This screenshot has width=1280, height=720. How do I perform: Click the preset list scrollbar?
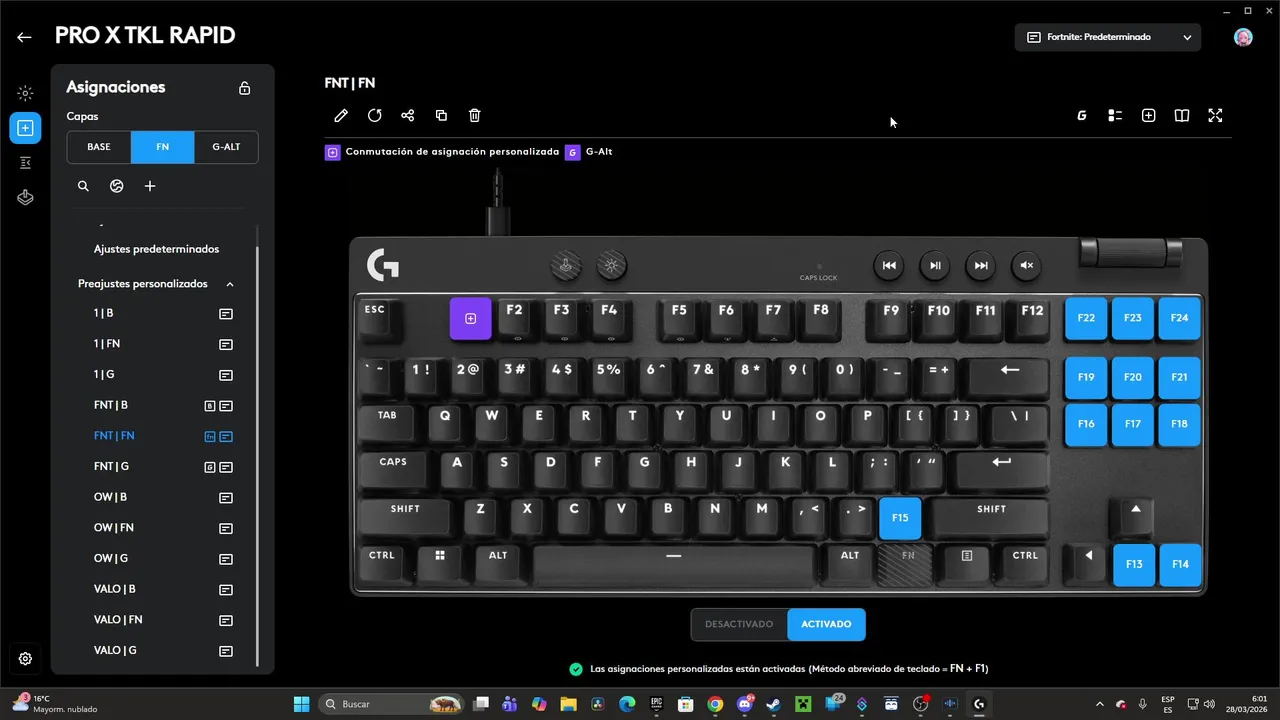(258, 458)
